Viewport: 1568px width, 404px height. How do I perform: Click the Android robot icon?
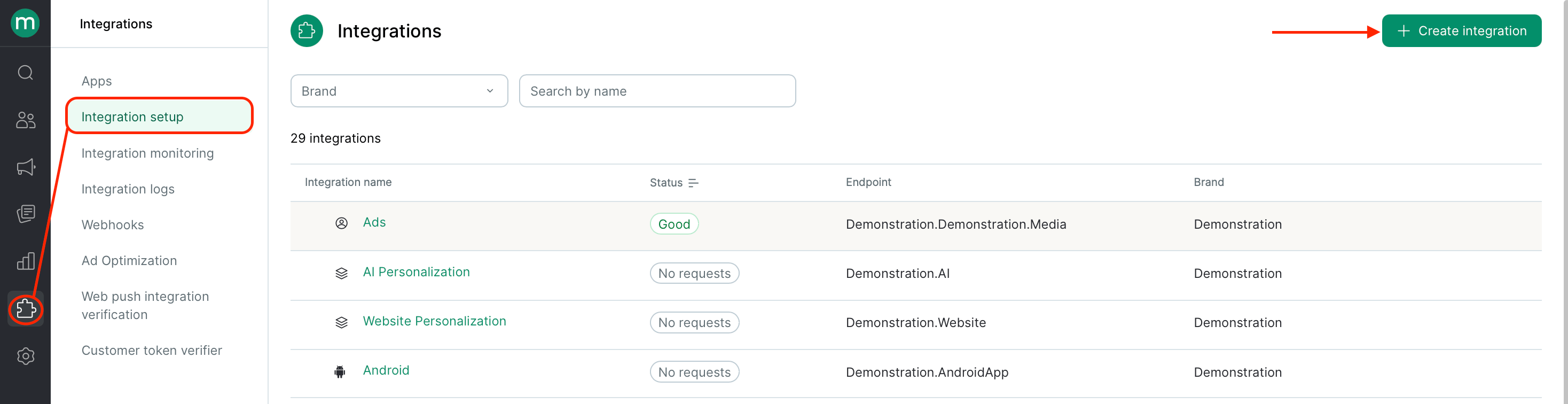340,372
